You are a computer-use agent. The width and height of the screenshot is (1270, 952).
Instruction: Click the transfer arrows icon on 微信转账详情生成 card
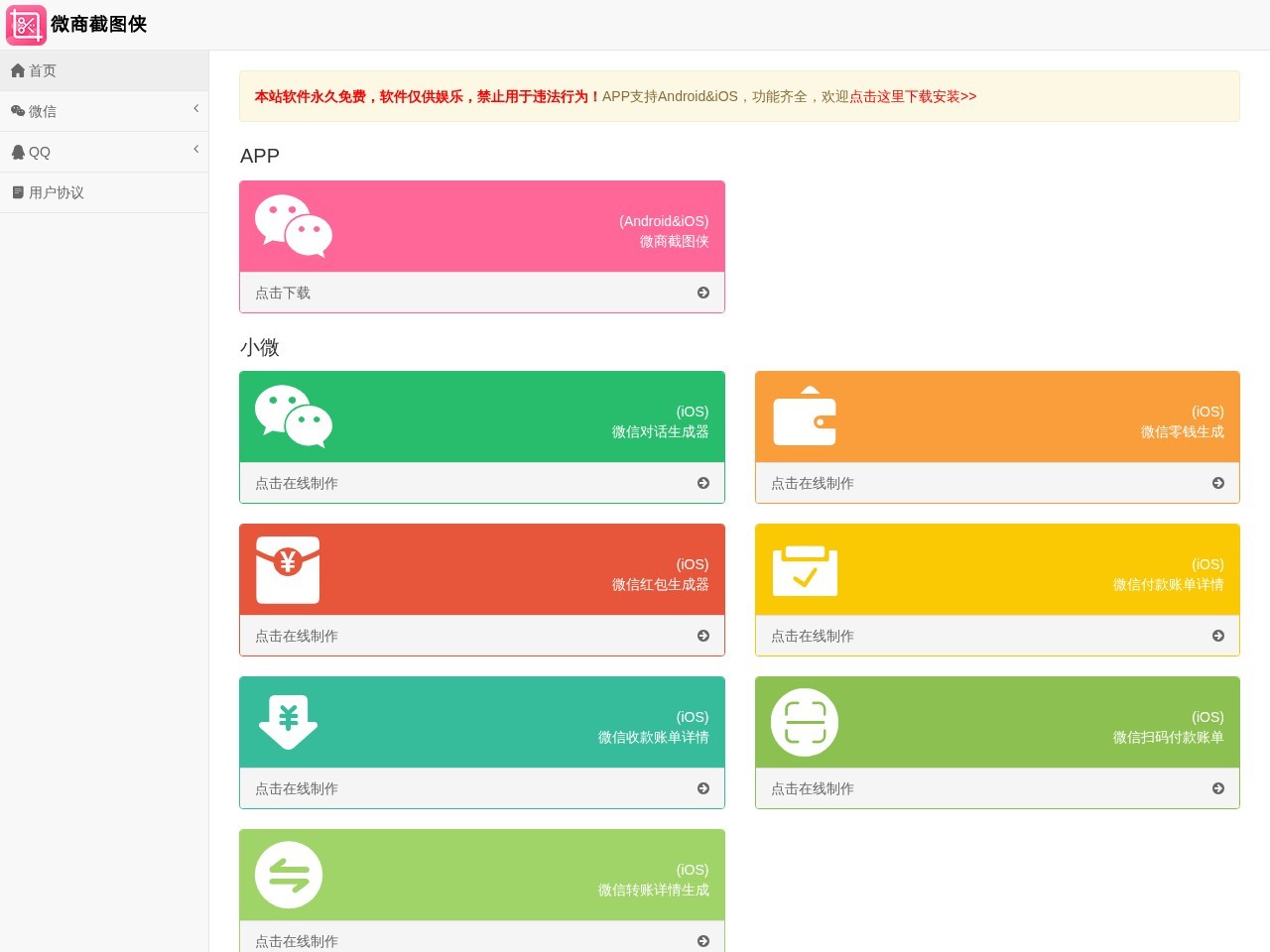click(x=289, y=875)
